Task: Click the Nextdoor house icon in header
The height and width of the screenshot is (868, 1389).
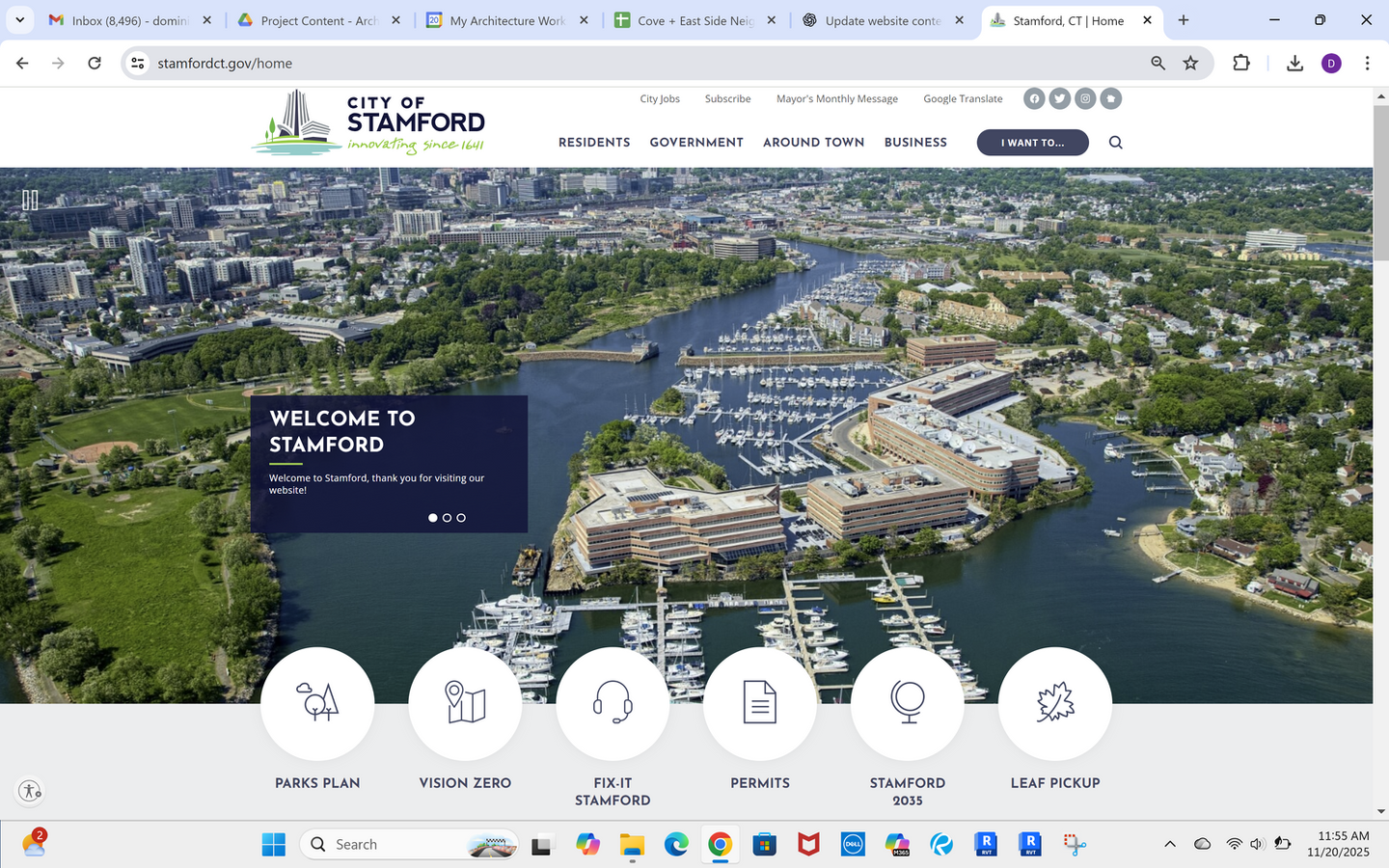Action: click(1111, 98)
